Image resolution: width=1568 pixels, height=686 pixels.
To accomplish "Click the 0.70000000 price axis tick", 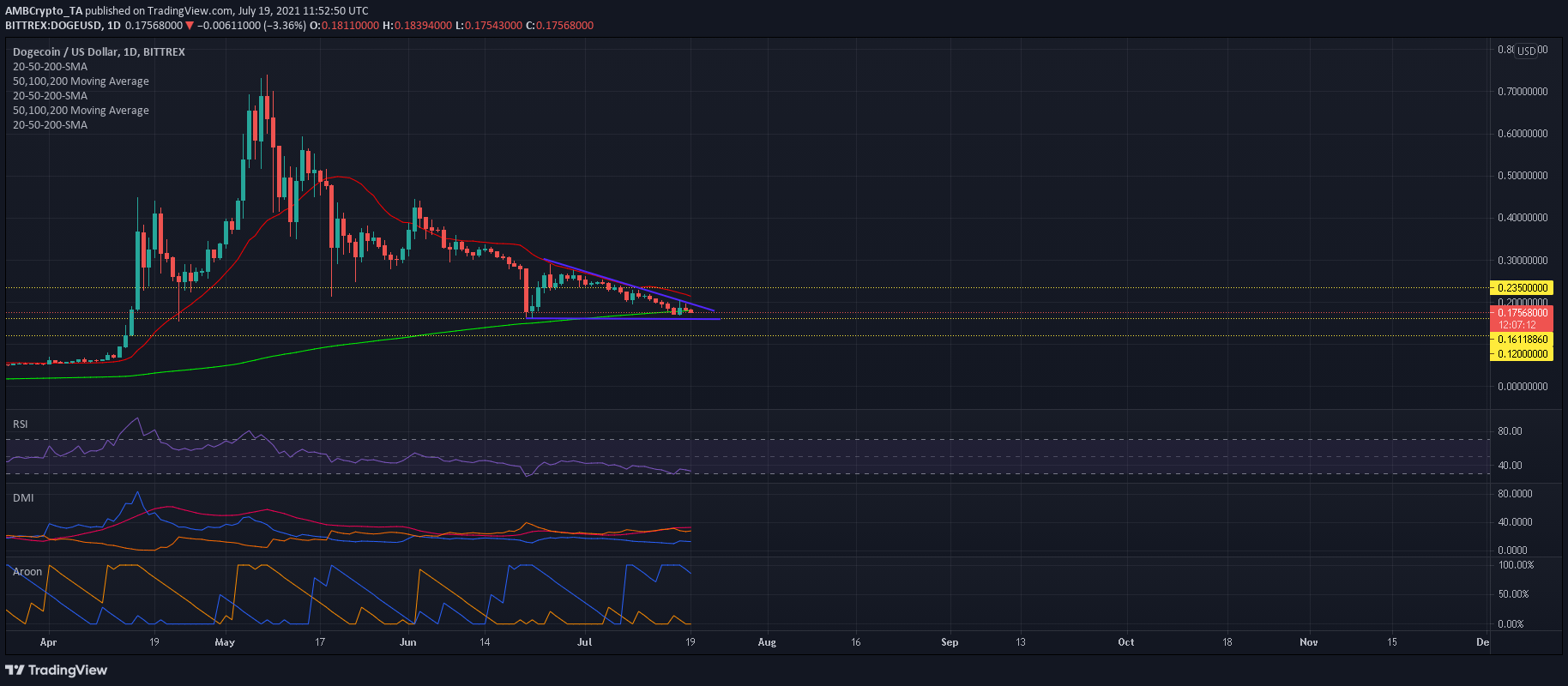I will (1522, 92).
